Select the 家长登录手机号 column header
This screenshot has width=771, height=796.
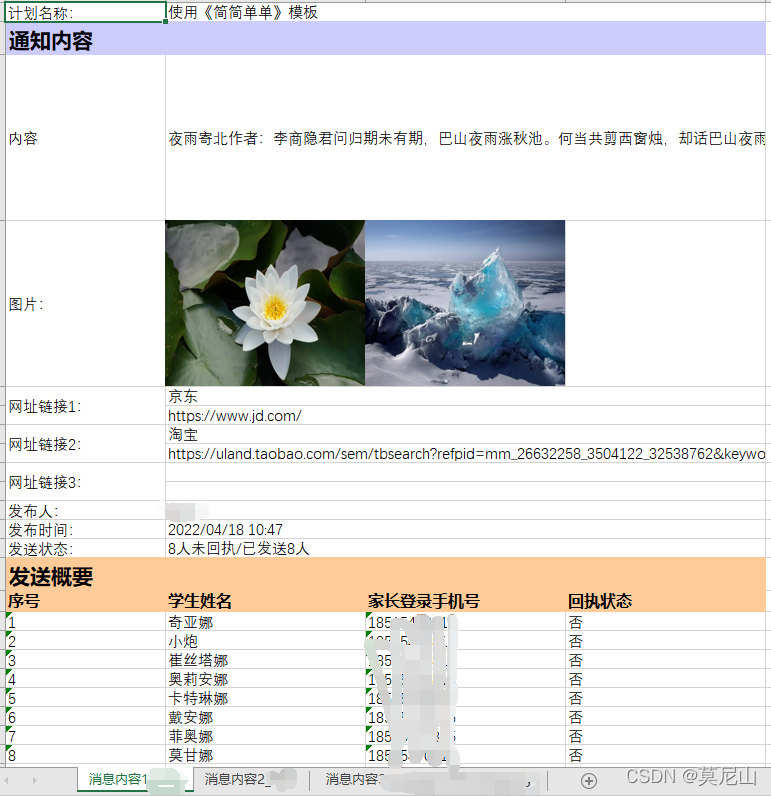[x=465, y=601]
